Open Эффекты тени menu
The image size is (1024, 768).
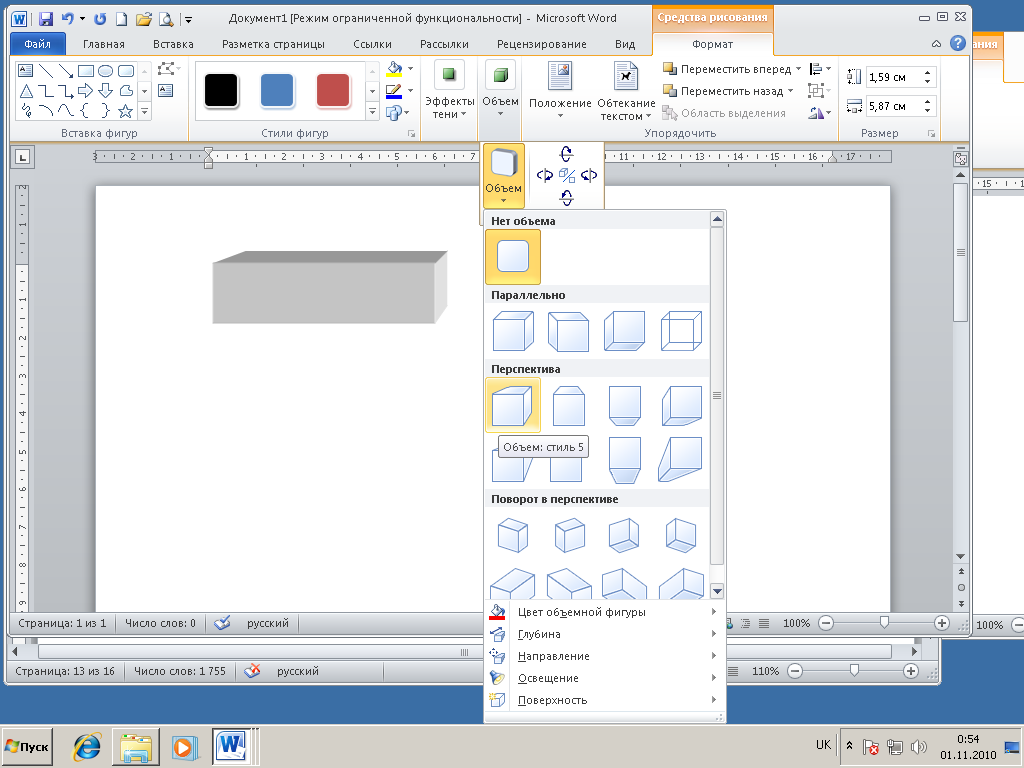click(449, 89)
